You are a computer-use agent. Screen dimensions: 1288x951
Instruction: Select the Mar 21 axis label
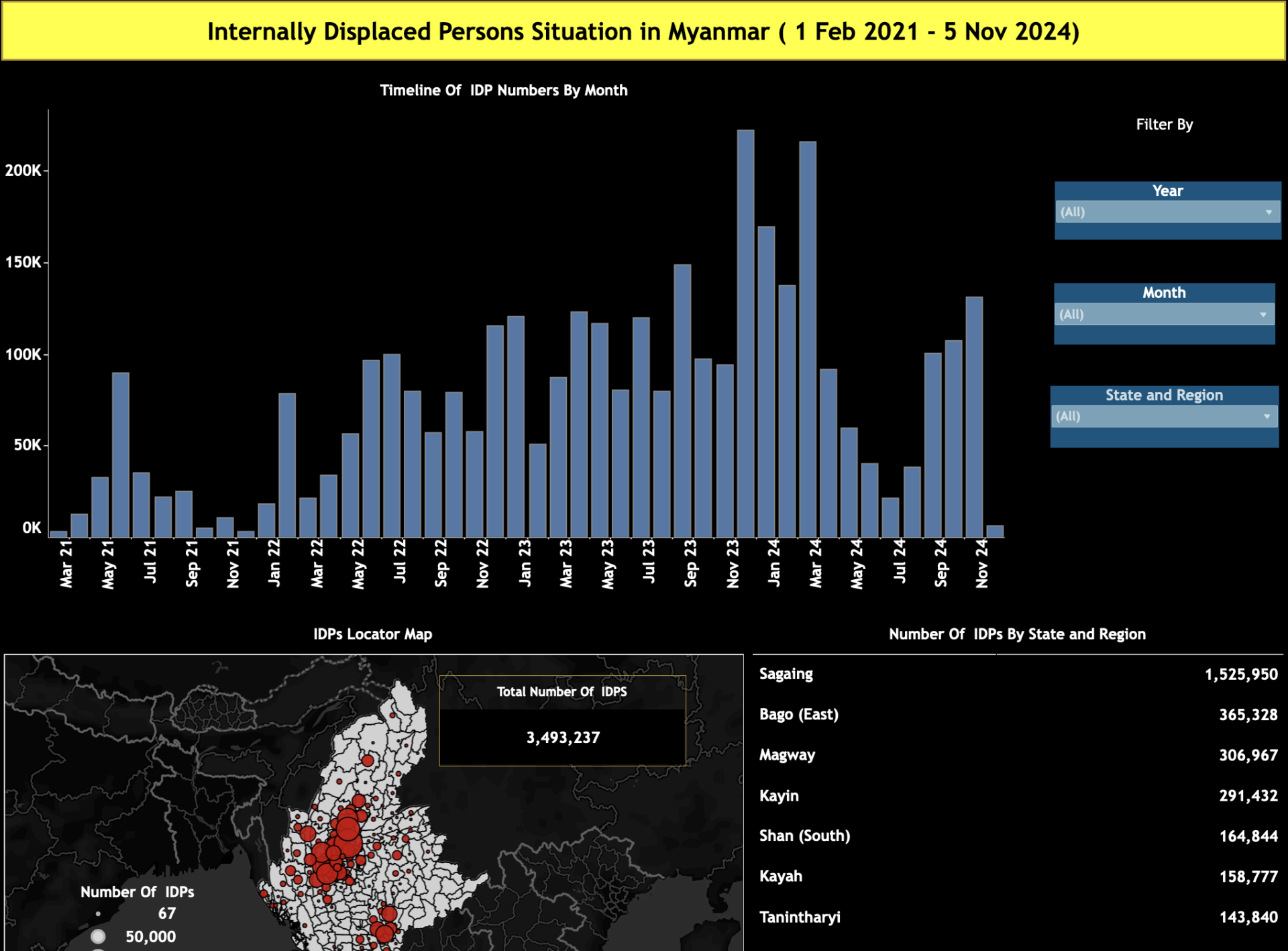coord(67,566)
